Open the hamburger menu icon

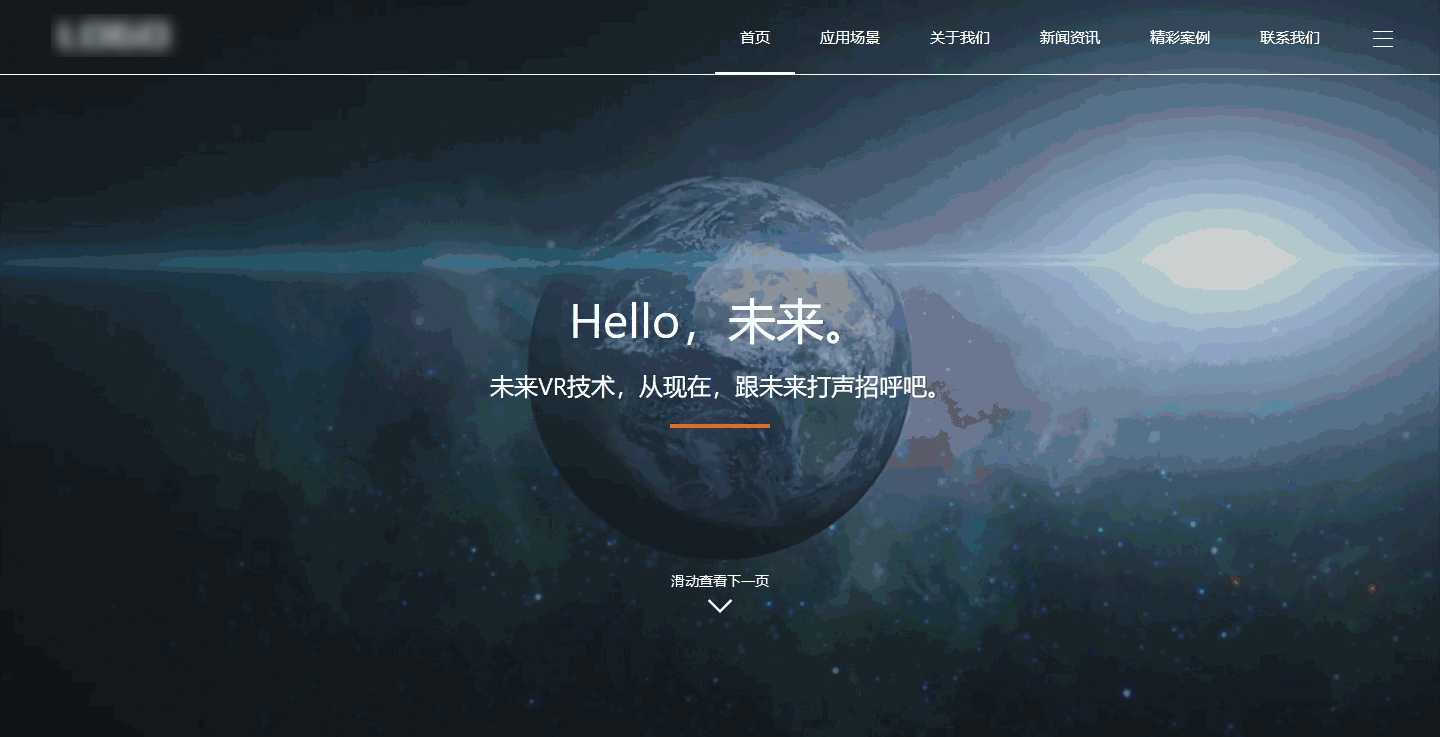1383,39
